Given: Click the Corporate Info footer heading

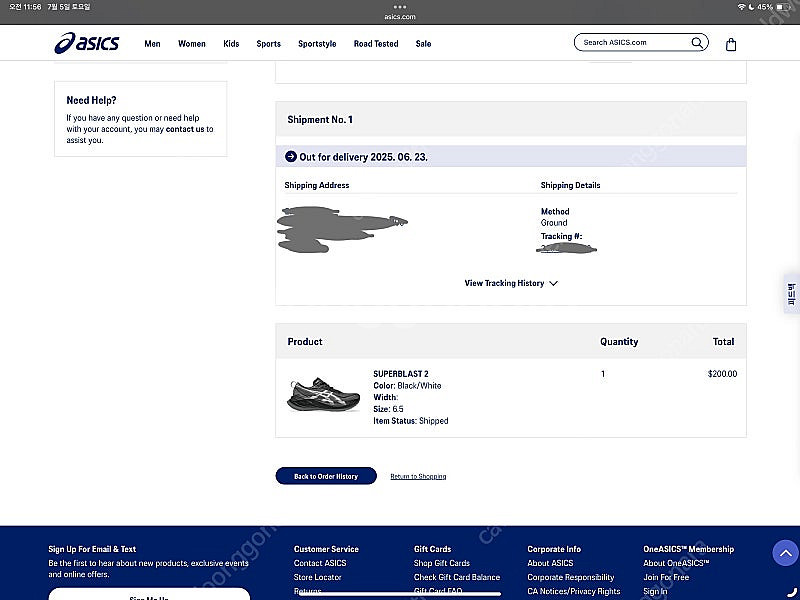Looking at the screenshot, I should pyautogui.click(x=554, y=549).
